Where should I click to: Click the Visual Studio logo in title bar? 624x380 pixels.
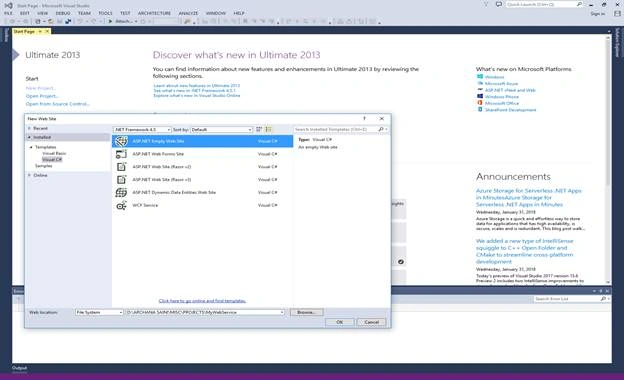pos(8,5)
